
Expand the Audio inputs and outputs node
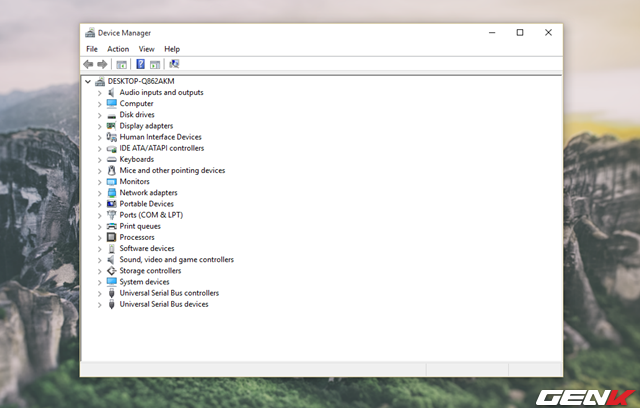click(x=100, y=93)
